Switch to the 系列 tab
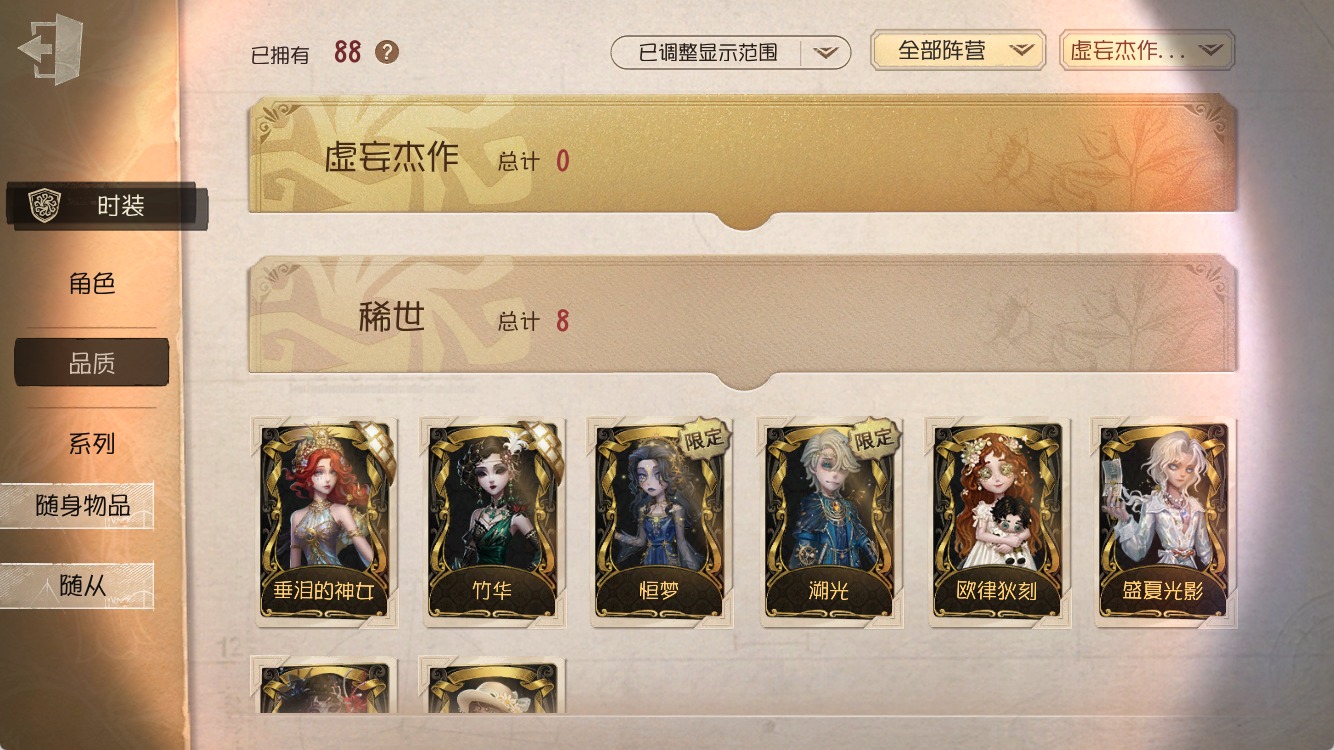 pyautogui.click(x=92, y=443)
